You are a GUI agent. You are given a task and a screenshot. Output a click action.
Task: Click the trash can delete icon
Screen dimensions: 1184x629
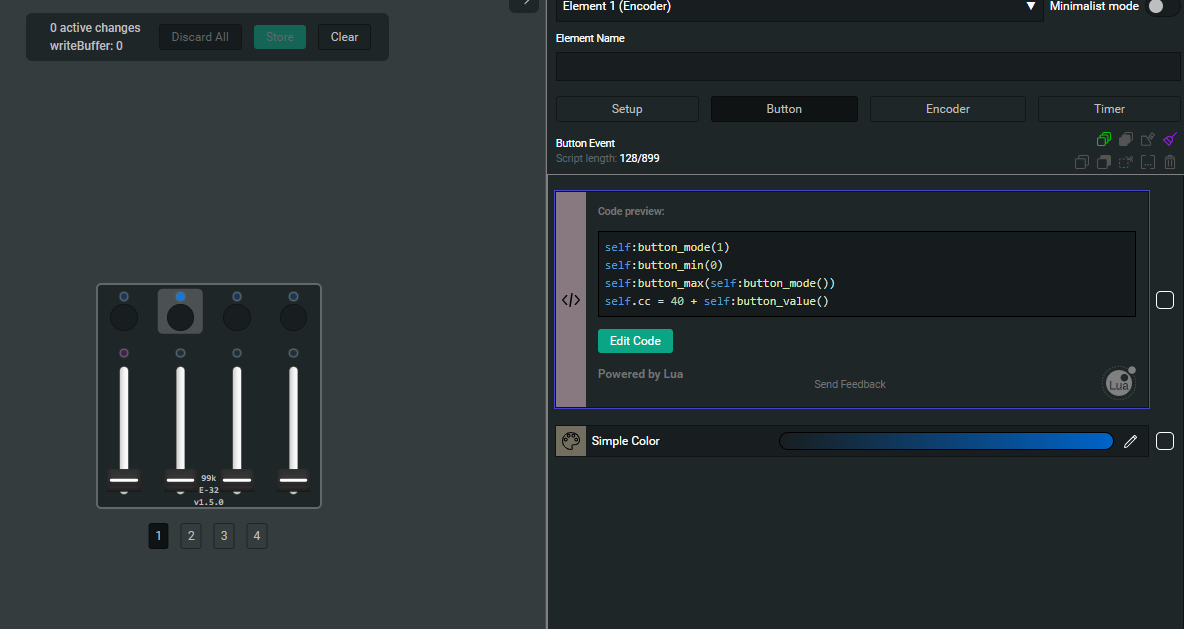point(1170,162)
